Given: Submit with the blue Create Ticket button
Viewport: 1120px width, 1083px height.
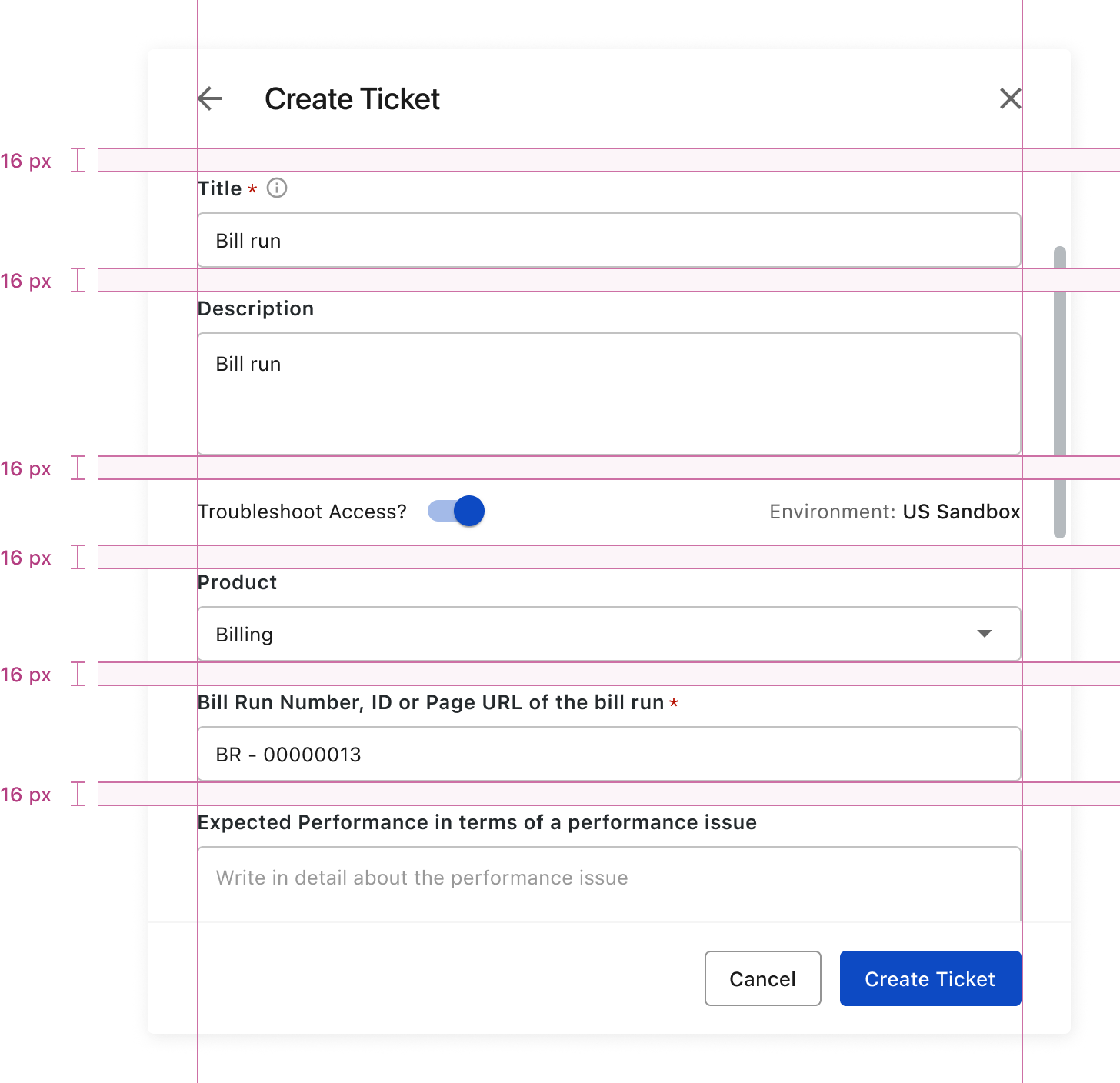Looking at the screenshot, I should tap(930, 978).
